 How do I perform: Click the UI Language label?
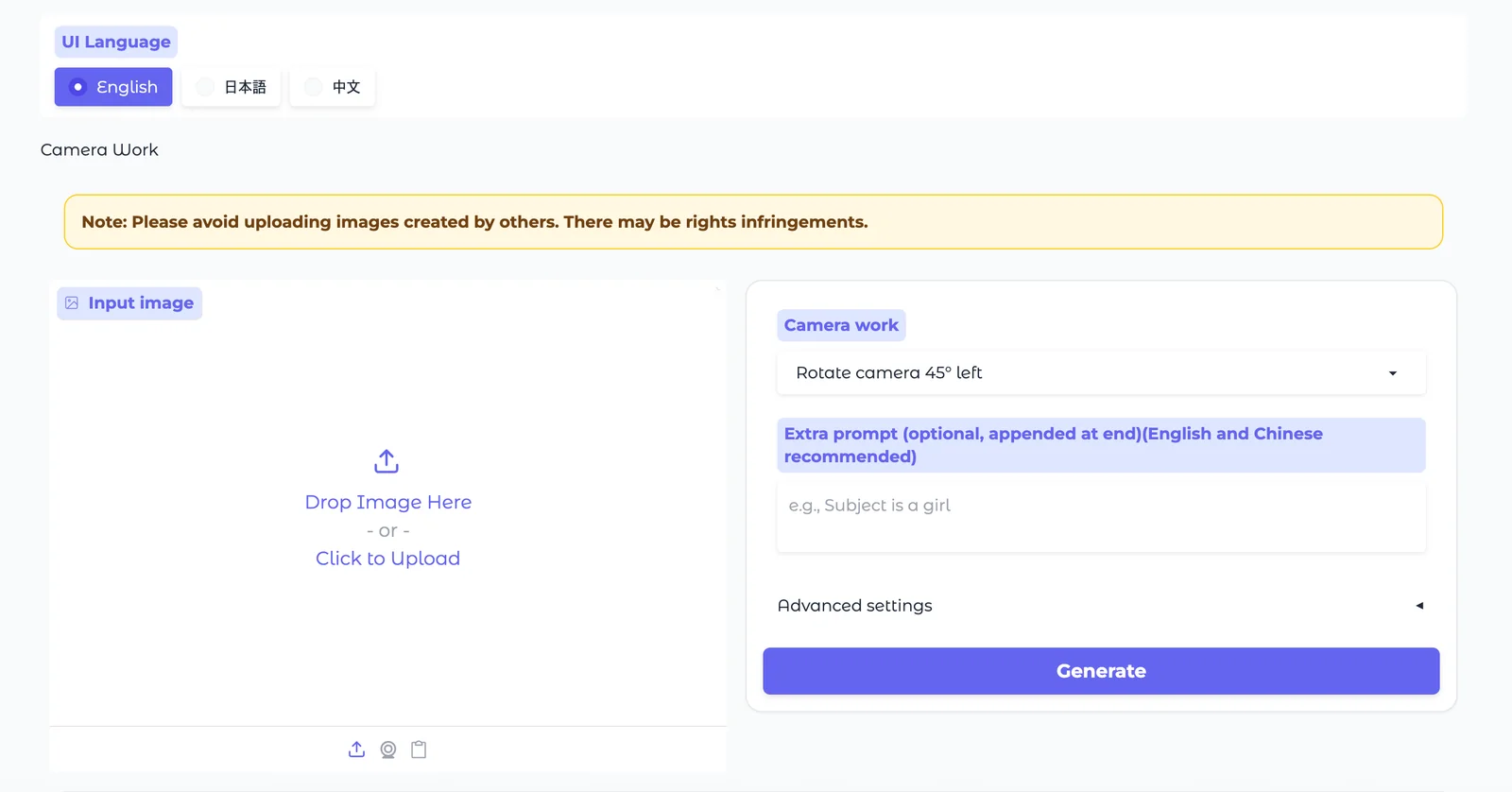point(116,42)
